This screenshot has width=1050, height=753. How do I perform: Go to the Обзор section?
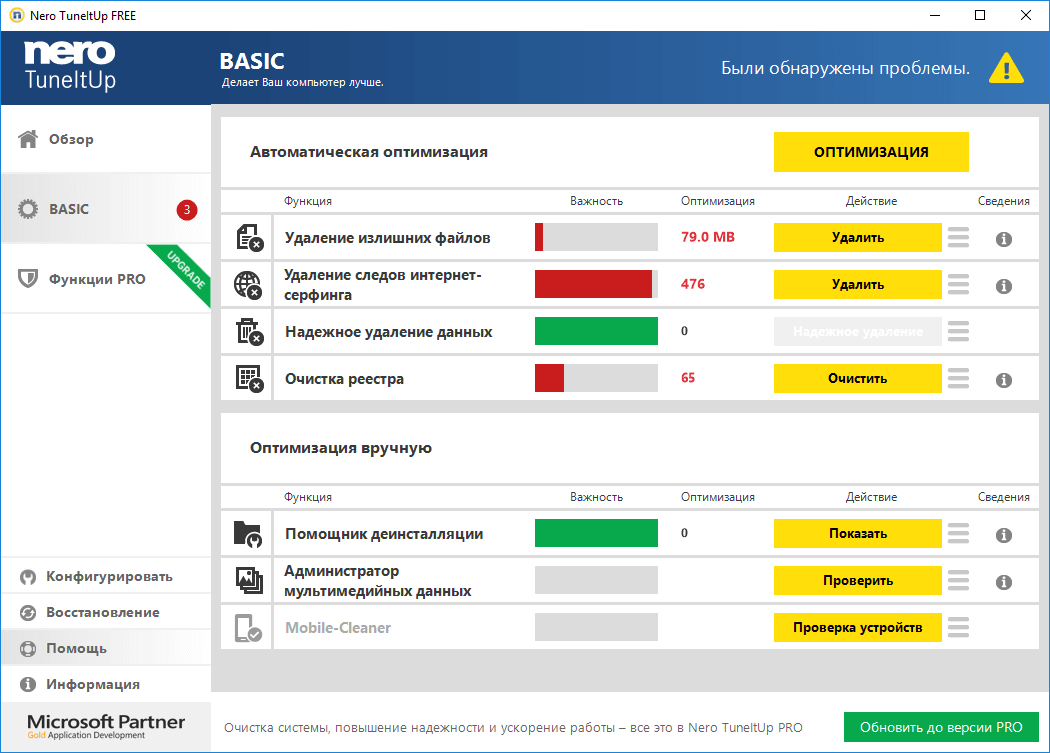(106, 139)
